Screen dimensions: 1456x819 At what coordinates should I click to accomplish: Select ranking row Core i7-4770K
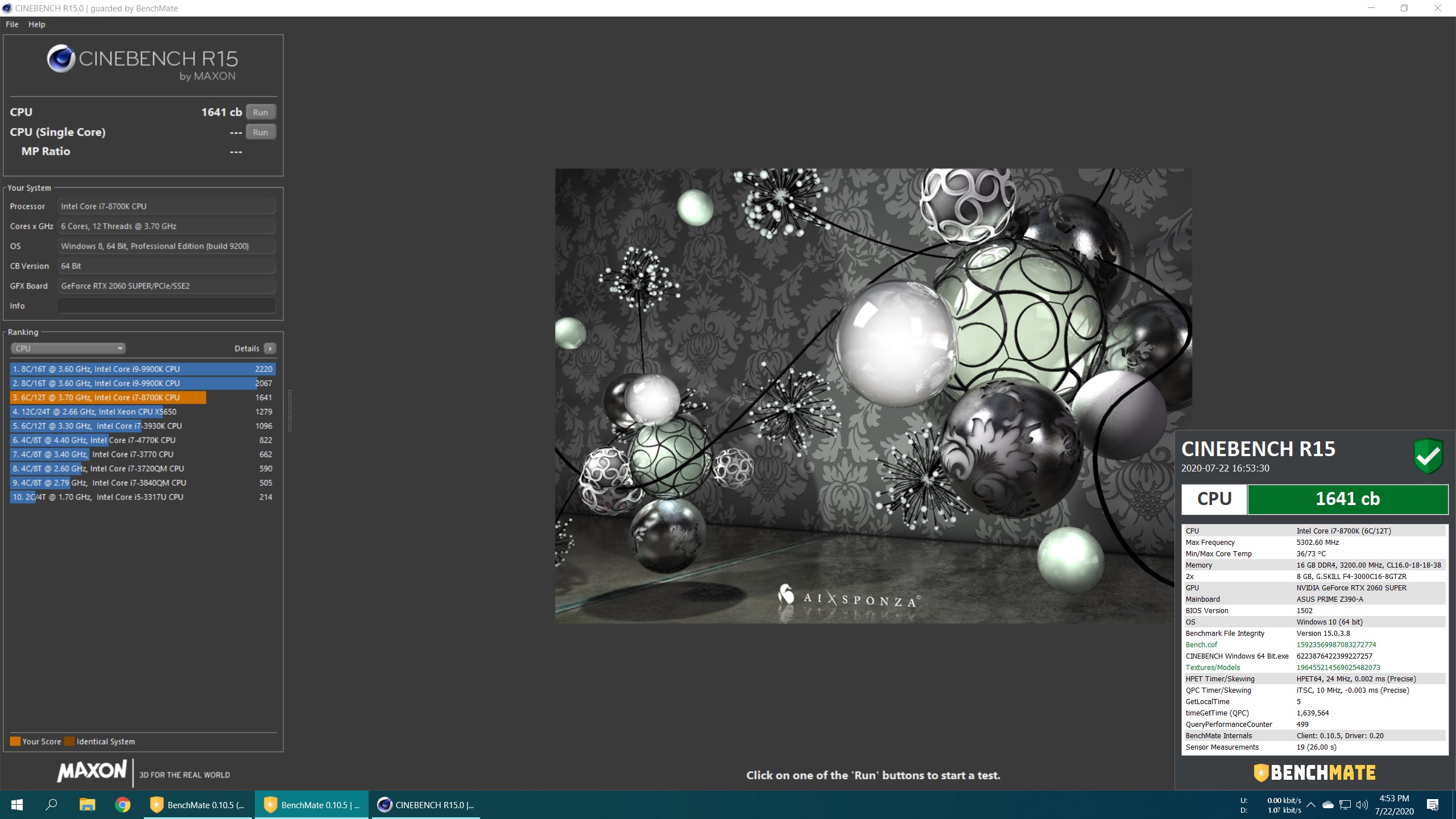(143, 440)
